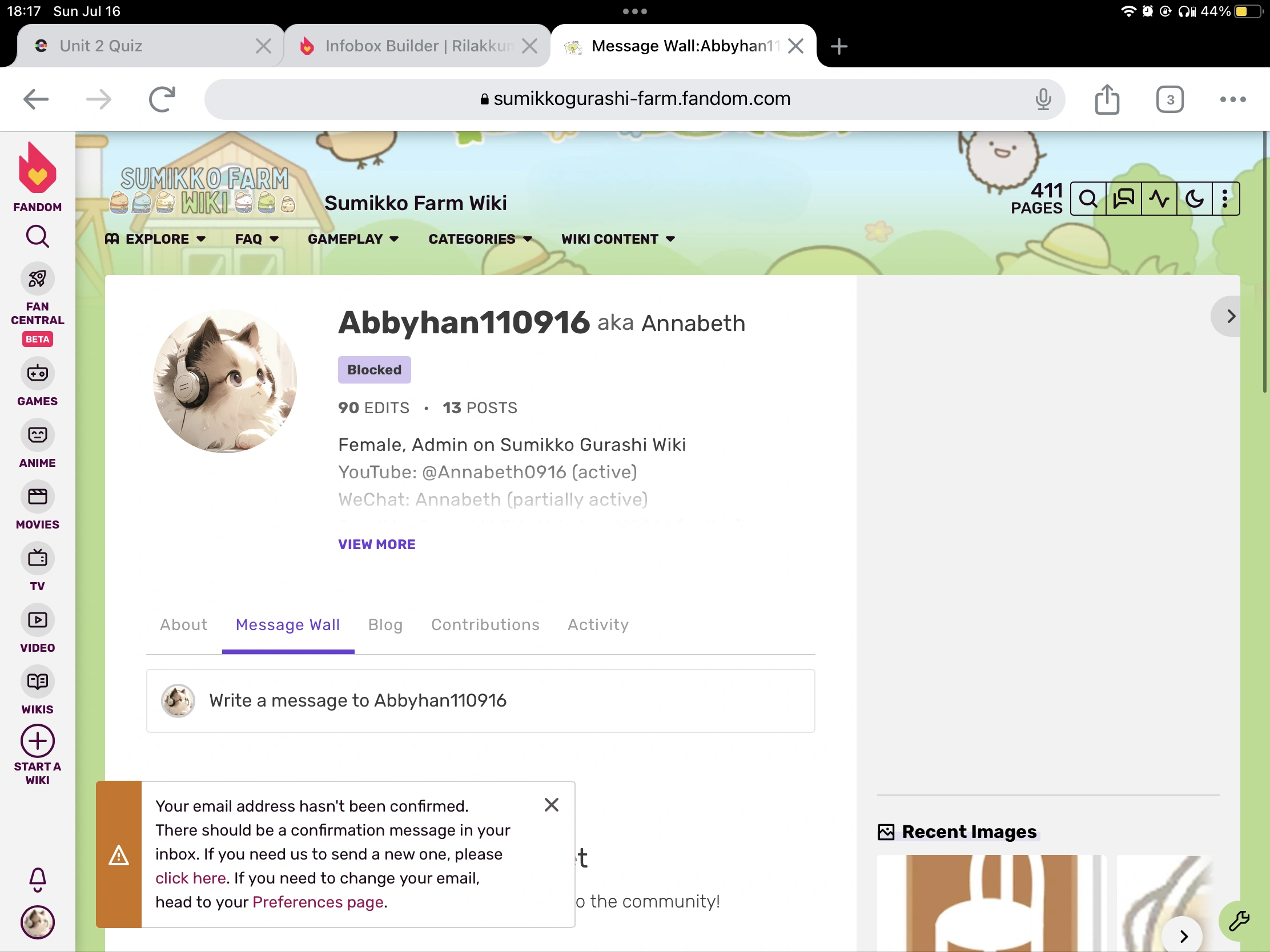Switch to the Contributions tab
This screenshot has width=1270, height=952.
[x=485, y=625]
